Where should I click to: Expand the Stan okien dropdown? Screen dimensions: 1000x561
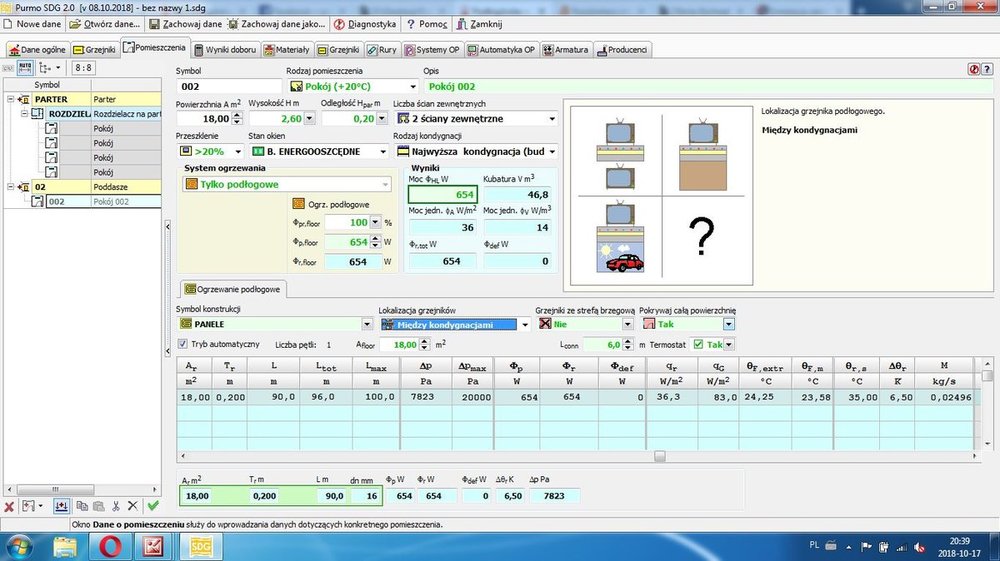click(x=383, y=152)
